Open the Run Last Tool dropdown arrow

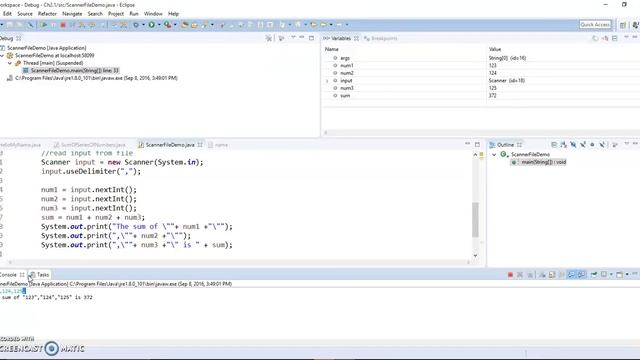tap(175, 25)
